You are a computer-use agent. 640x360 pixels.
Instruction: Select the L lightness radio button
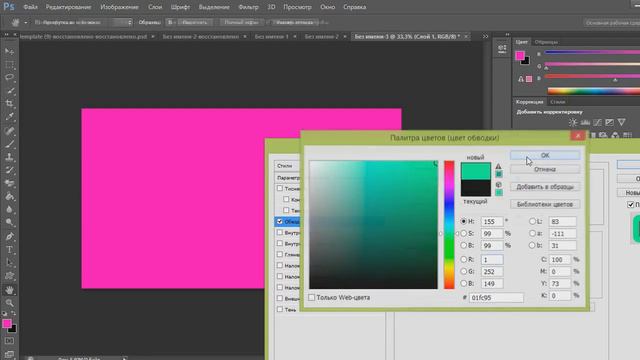tap(532, 221)
